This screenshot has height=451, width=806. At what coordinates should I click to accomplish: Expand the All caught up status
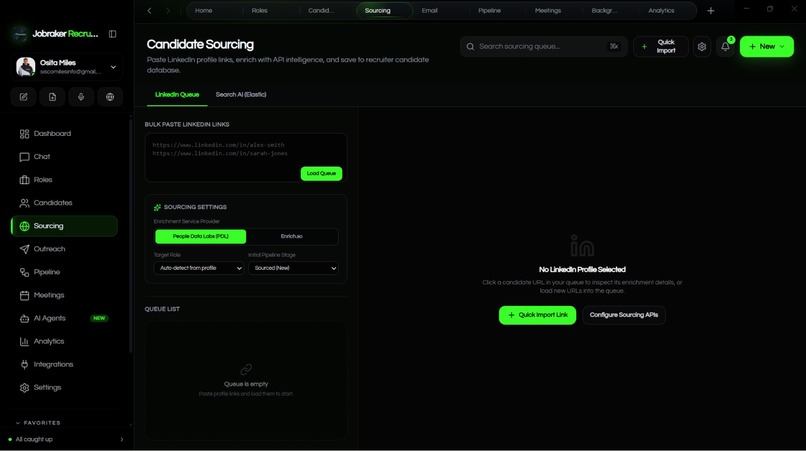67,440
